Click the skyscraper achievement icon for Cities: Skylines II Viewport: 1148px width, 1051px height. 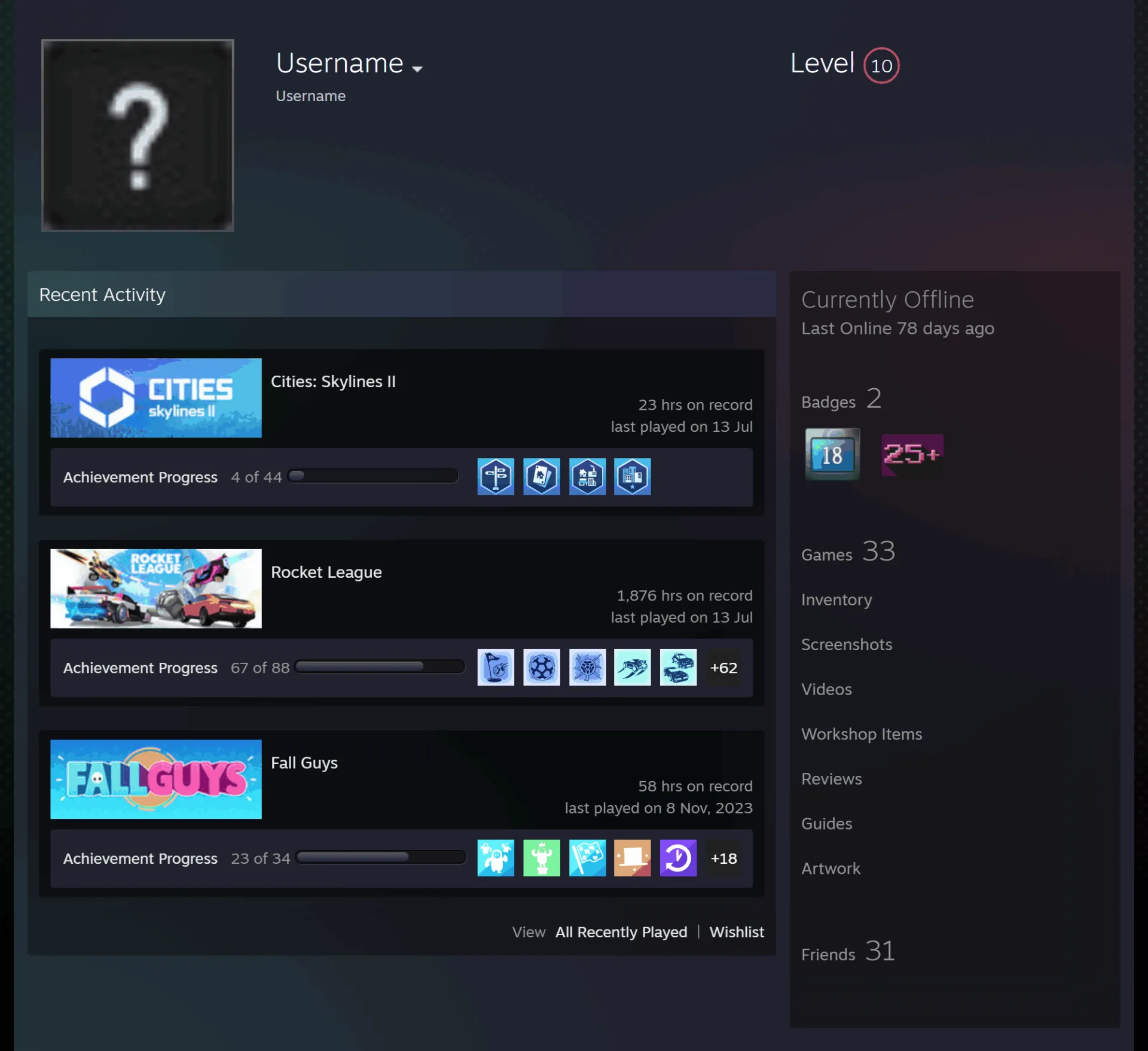point(633,477)
